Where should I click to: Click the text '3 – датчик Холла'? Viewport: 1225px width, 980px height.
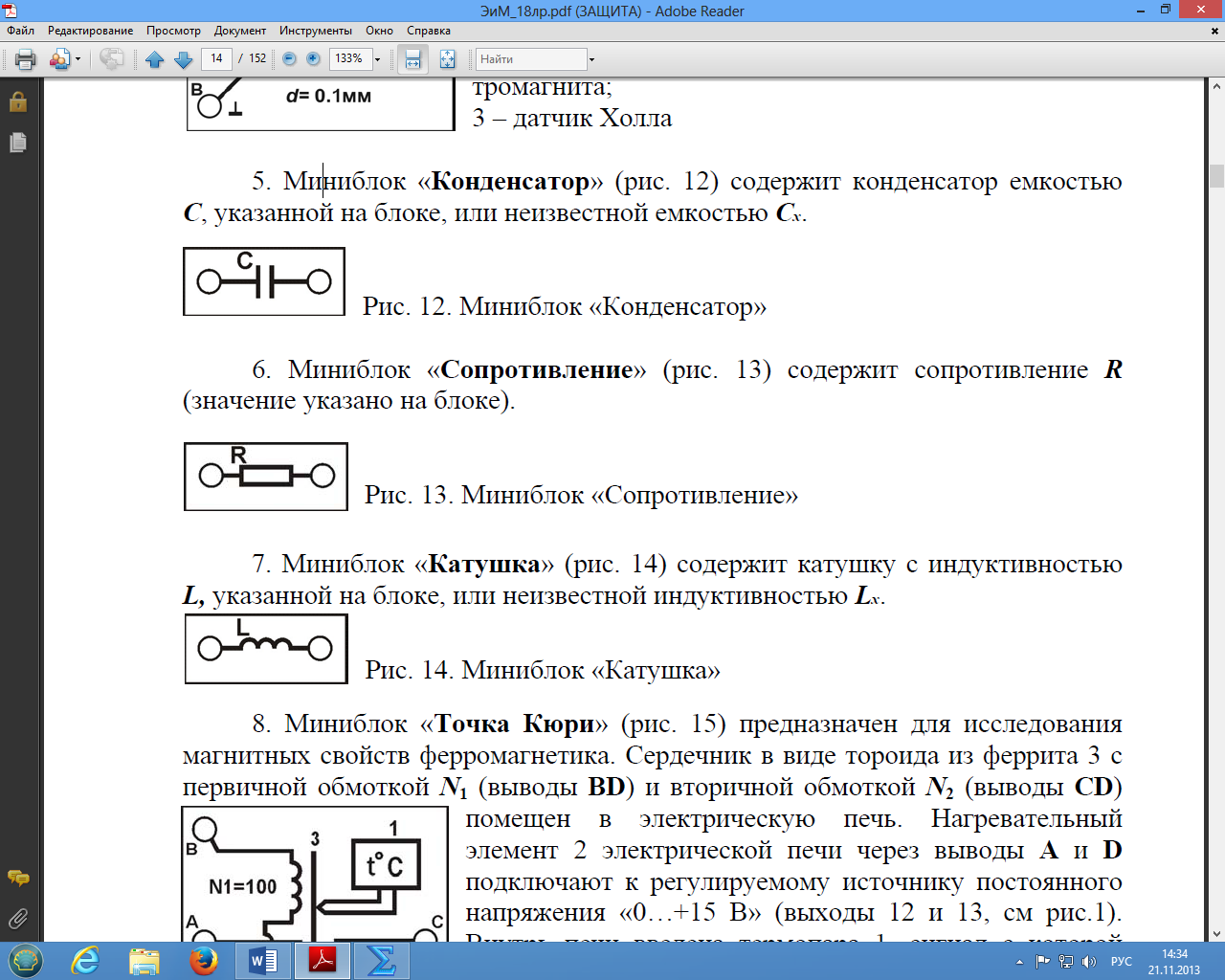pos(572,119)
